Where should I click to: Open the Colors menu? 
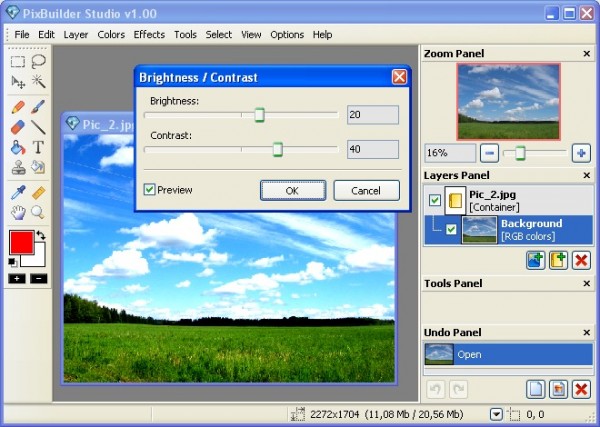(x=111, y=34)
